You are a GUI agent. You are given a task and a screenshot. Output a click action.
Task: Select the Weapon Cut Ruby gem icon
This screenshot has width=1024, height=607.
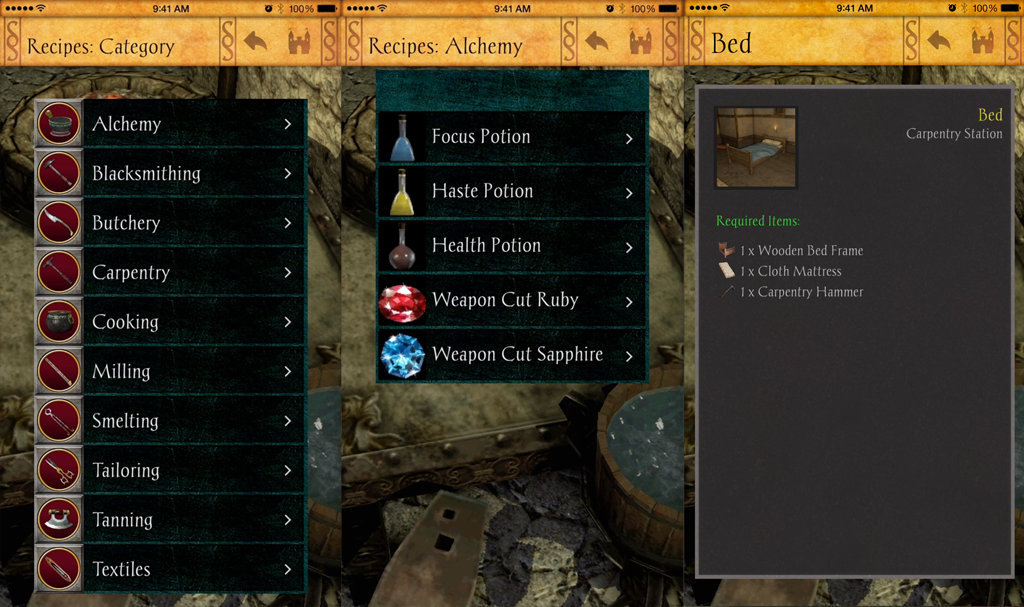coord(402,303)
